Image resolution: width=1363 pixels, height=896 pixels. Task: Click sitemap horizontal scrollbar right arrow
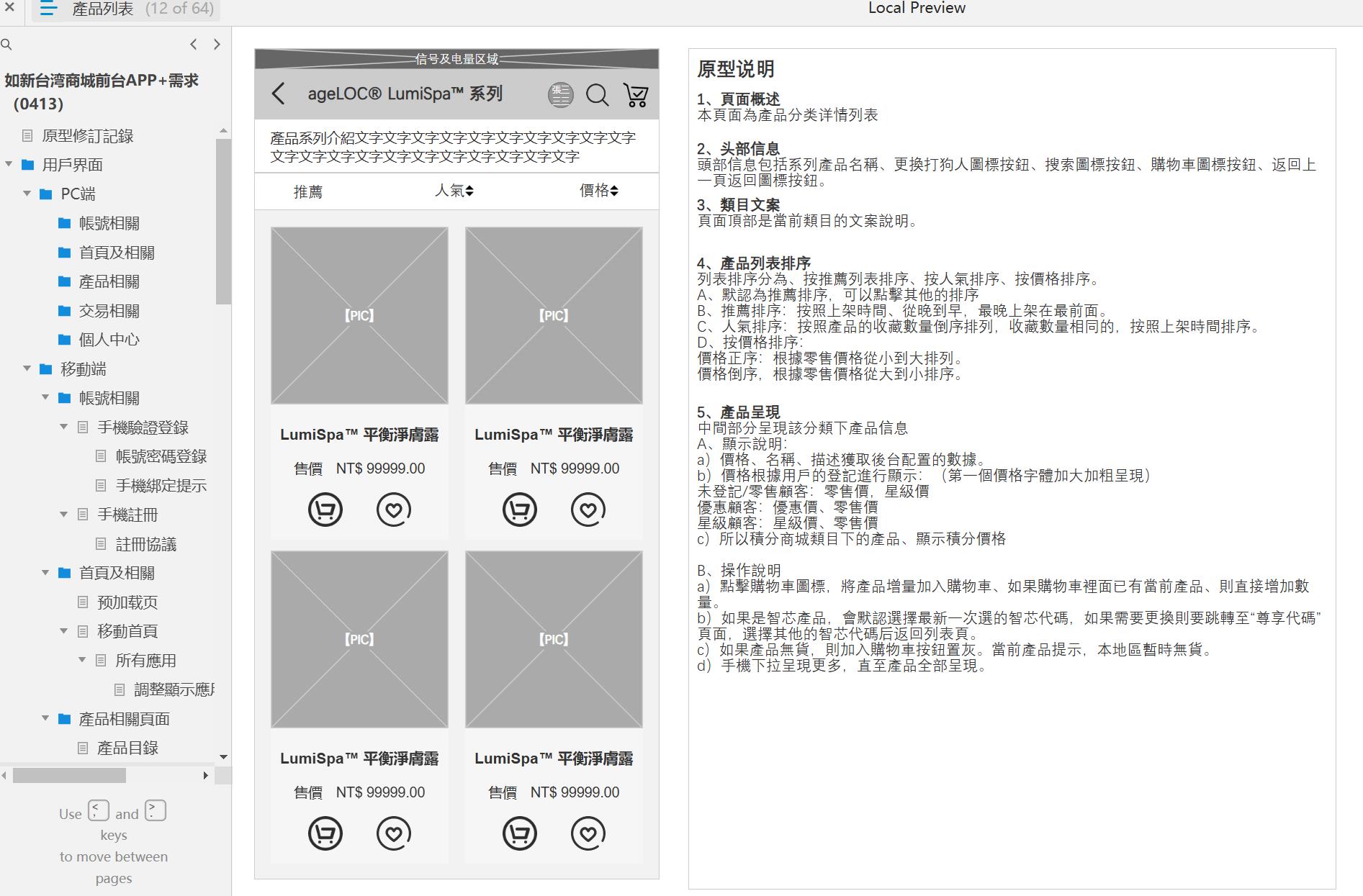206,776
